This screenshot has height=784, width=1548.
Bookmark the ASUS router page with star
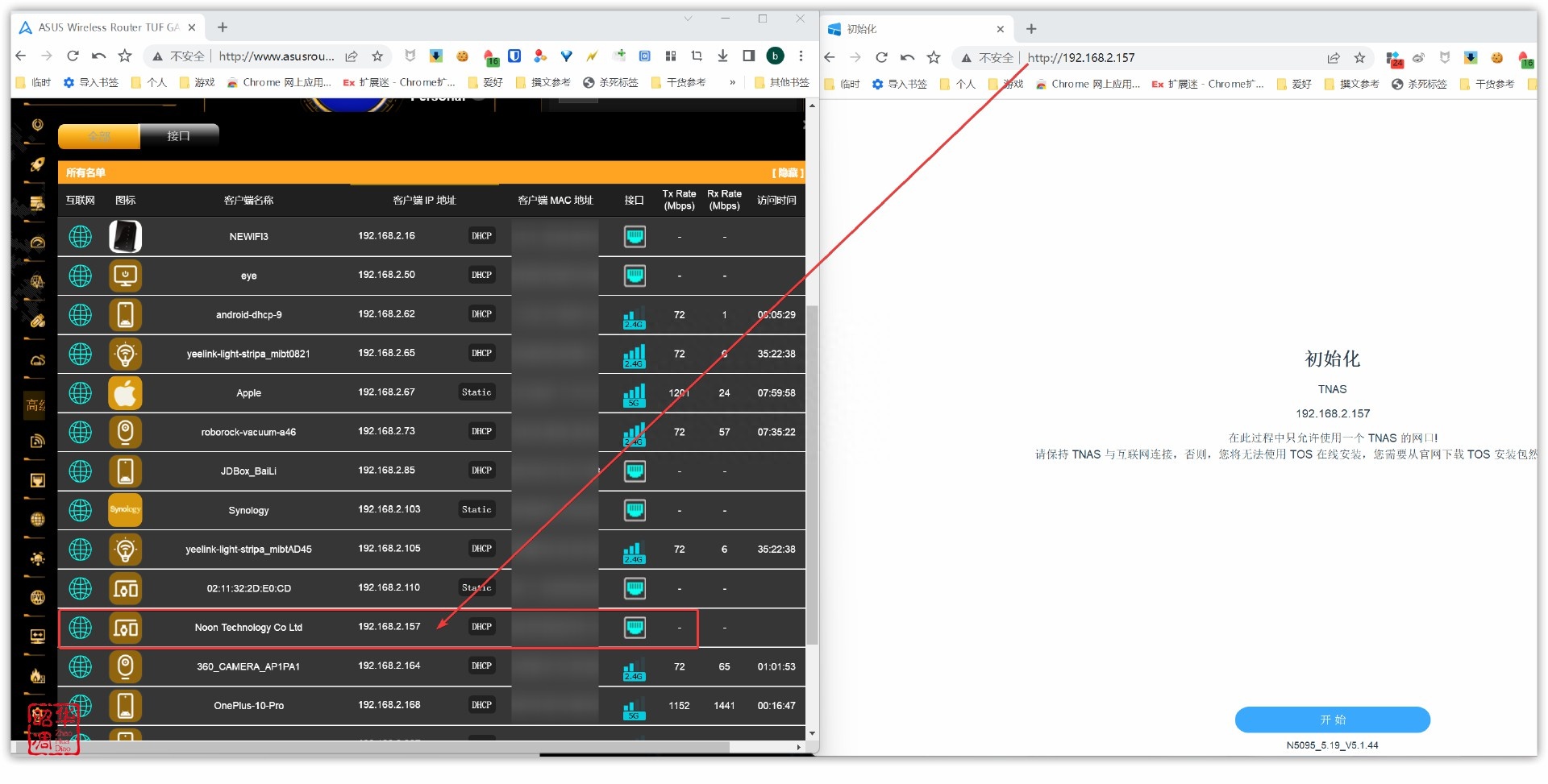pyautogui.click(x=377, y=56)
